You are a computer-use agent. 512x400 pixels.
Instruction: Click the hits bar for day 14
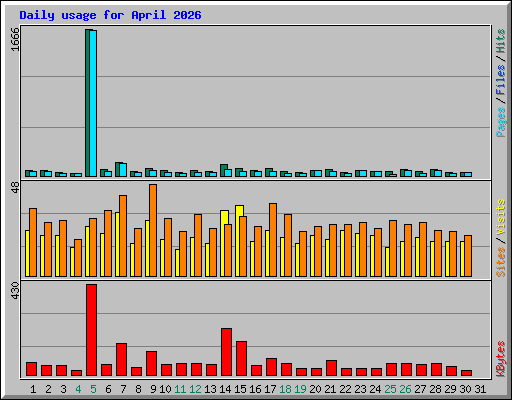(223, 170)
